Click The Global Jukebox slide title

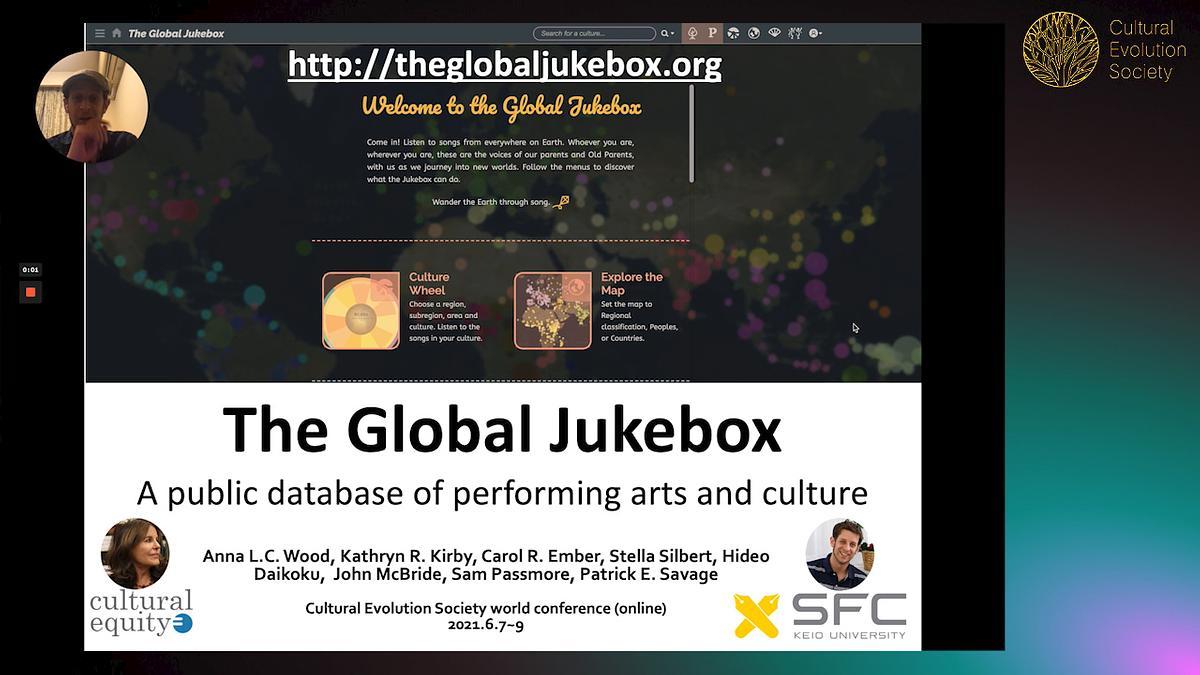(501, 431)
